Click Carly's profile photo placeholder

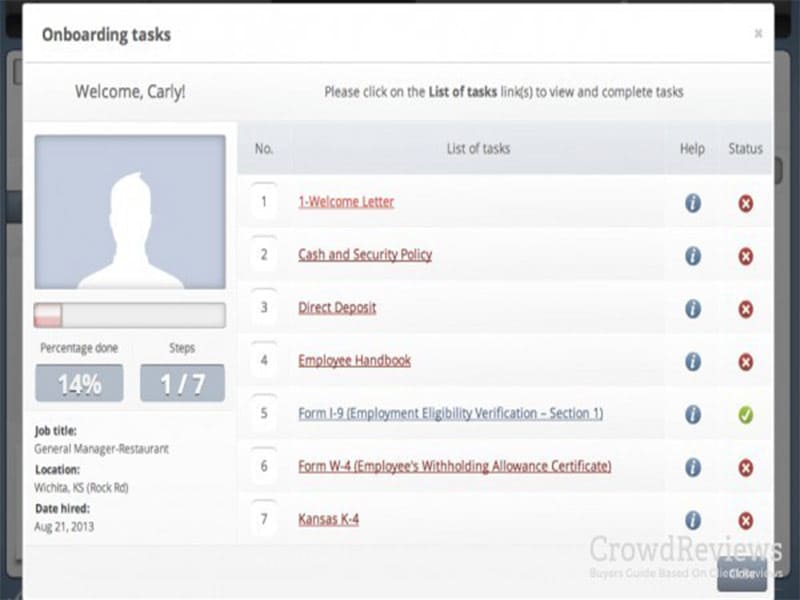130,212
